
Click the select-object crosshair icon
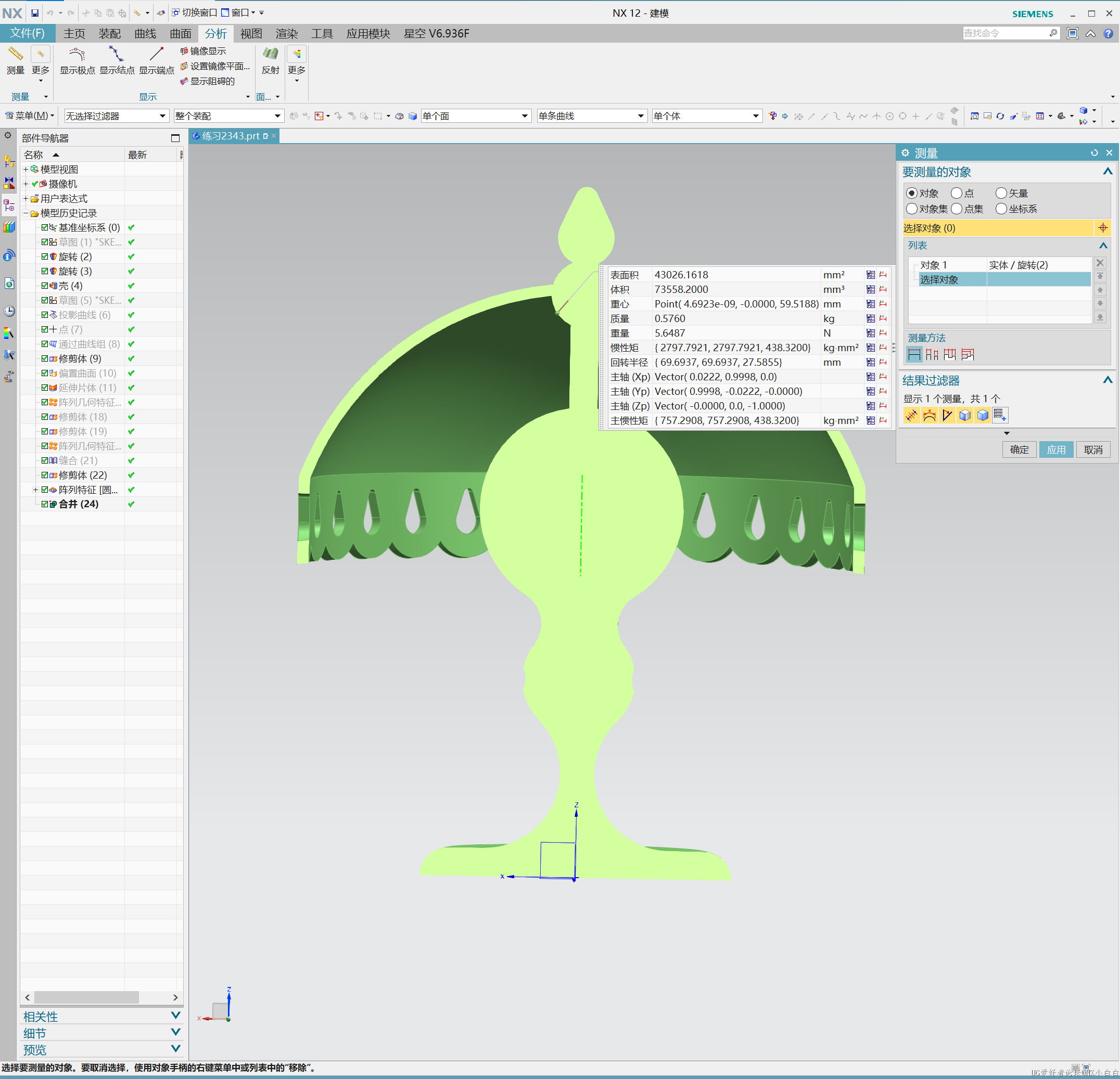tap(1103, 228)
